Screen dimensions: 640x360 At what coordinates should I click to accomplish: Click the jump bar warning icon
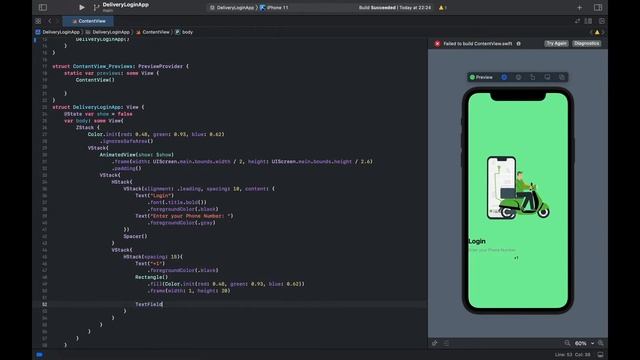click(x=597, y=32)
